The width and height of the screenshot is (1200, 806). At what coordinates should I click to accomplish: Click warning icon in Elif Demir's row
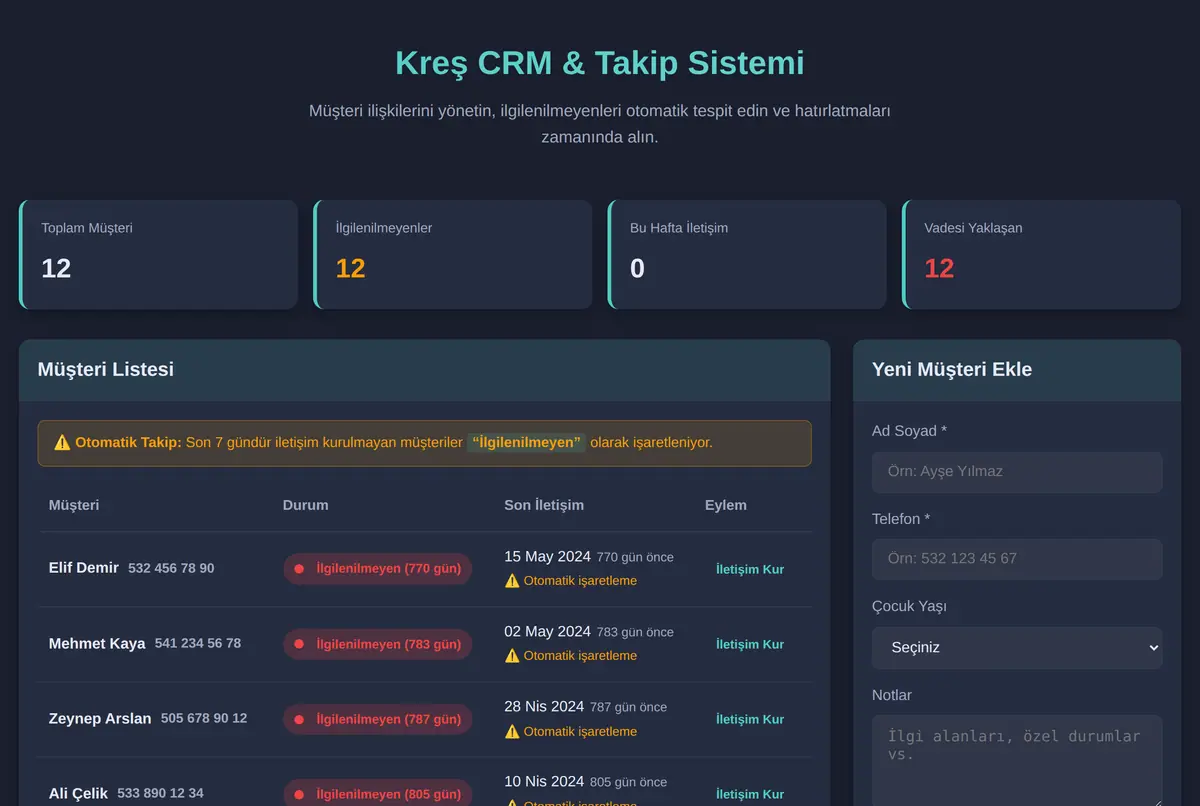(x=512, y=581)
